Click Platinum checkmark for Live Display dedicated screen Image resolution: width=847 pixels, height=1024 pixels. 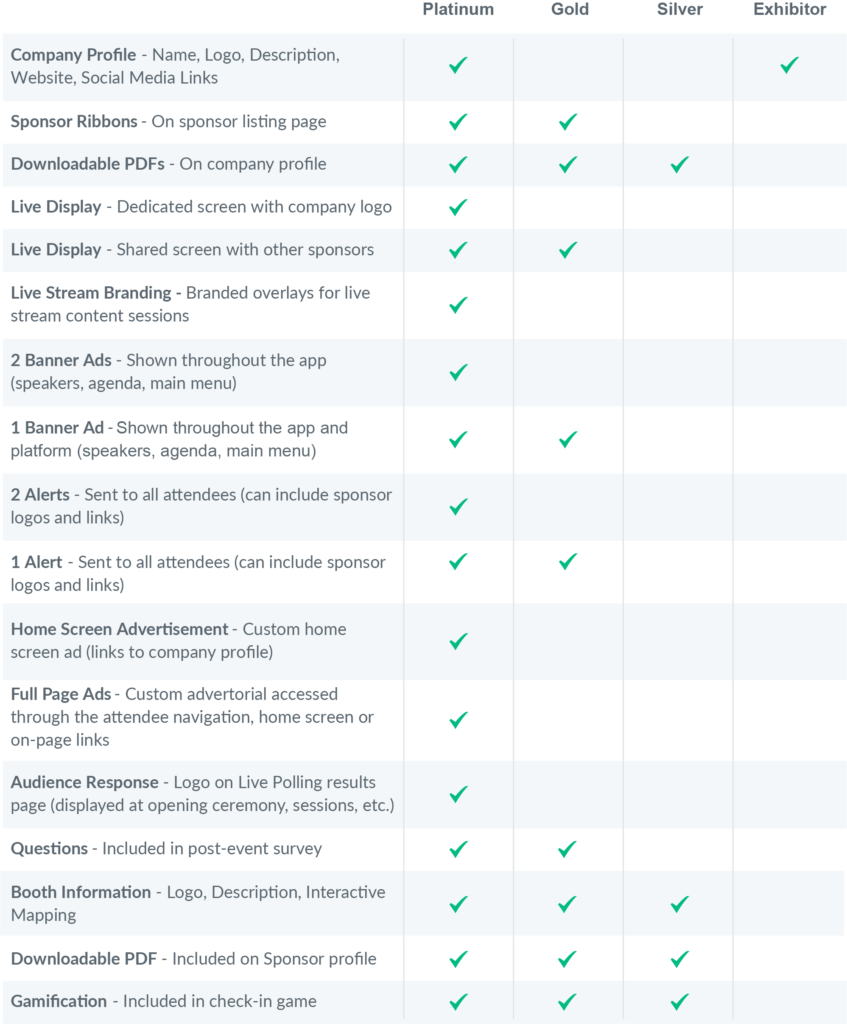click(x=458, y=207)
